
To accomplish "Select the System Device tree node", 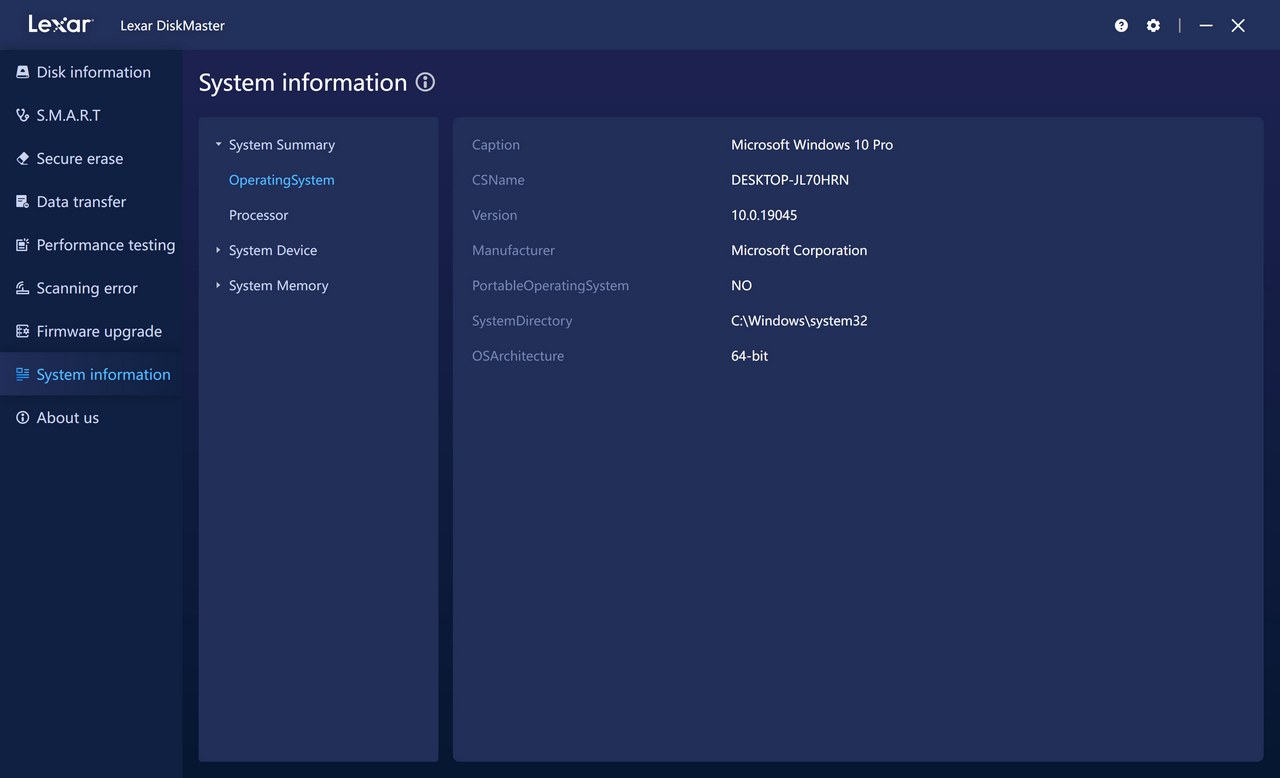I will (x=273, y=250).
